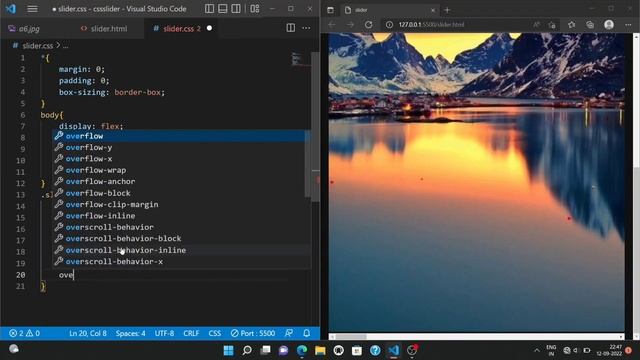This screenshot has height=360, width=640.
Task: Open browser tab actions menu icon
Action: 330,10
